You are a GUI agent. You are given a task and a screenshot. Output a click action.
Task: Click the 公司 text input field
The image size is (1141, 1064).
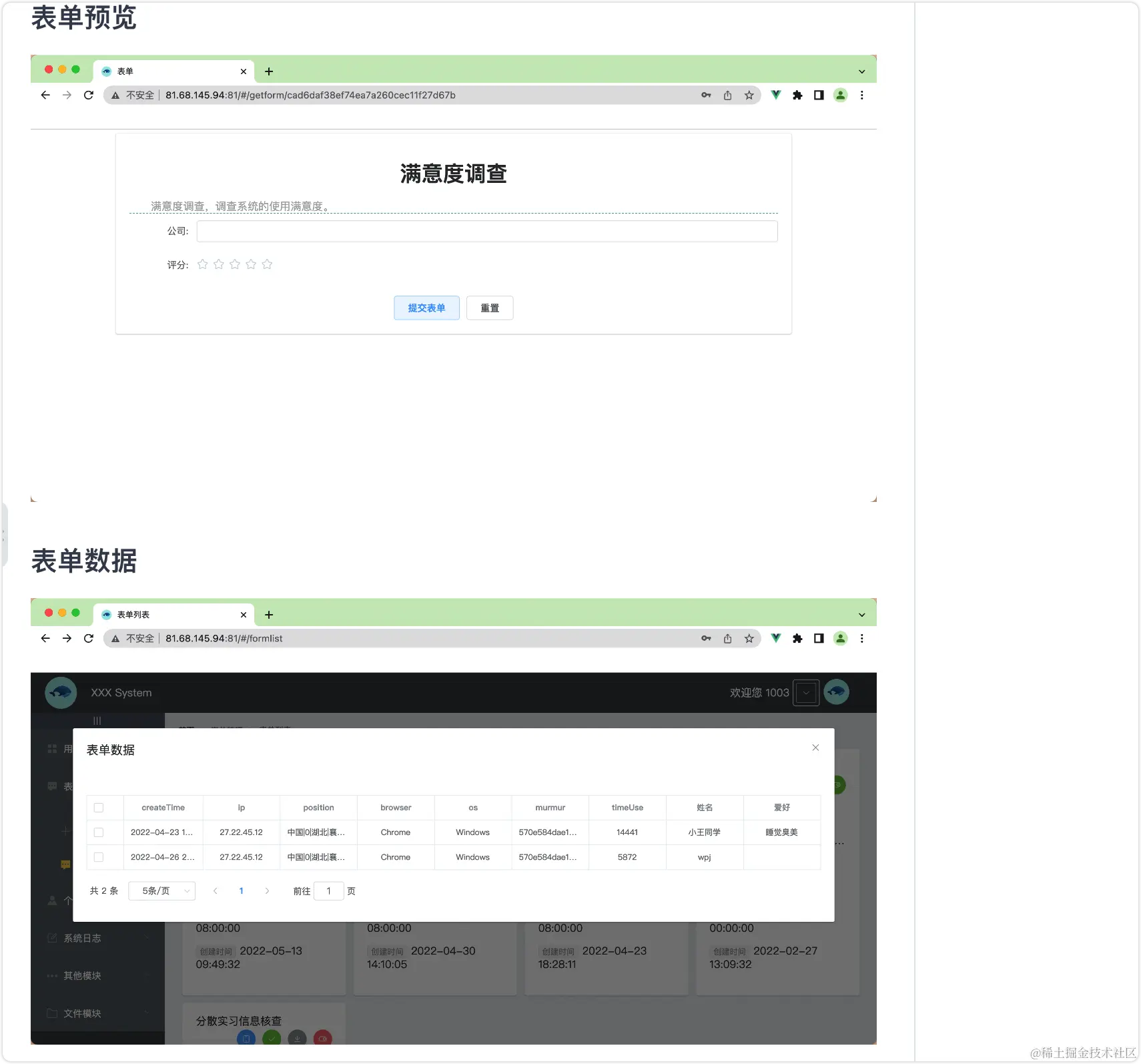(x=486, y=231)
